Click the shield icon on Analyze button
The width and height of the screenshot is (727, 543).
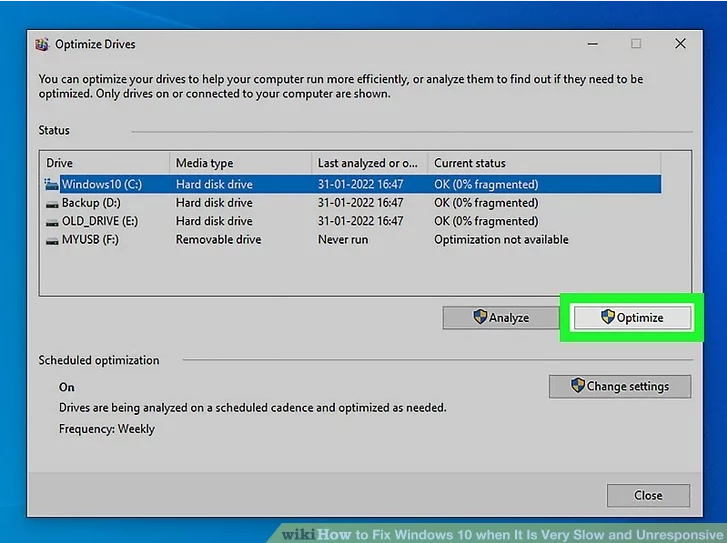pos(480,317)
